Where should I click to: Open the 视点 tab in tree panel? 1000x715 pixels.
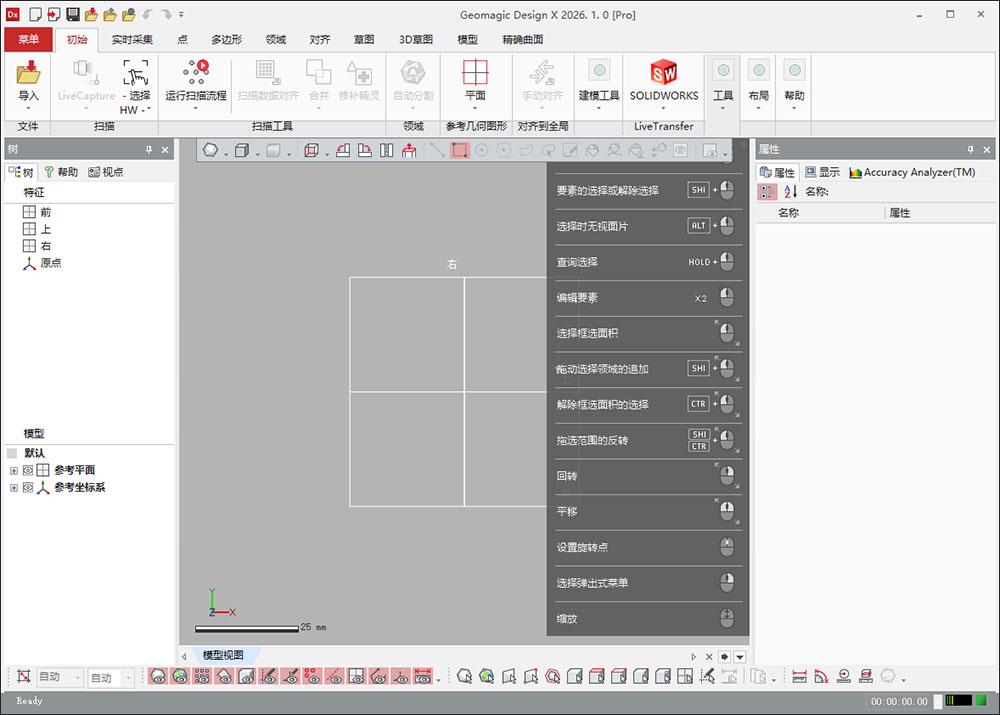coord(106,172)
